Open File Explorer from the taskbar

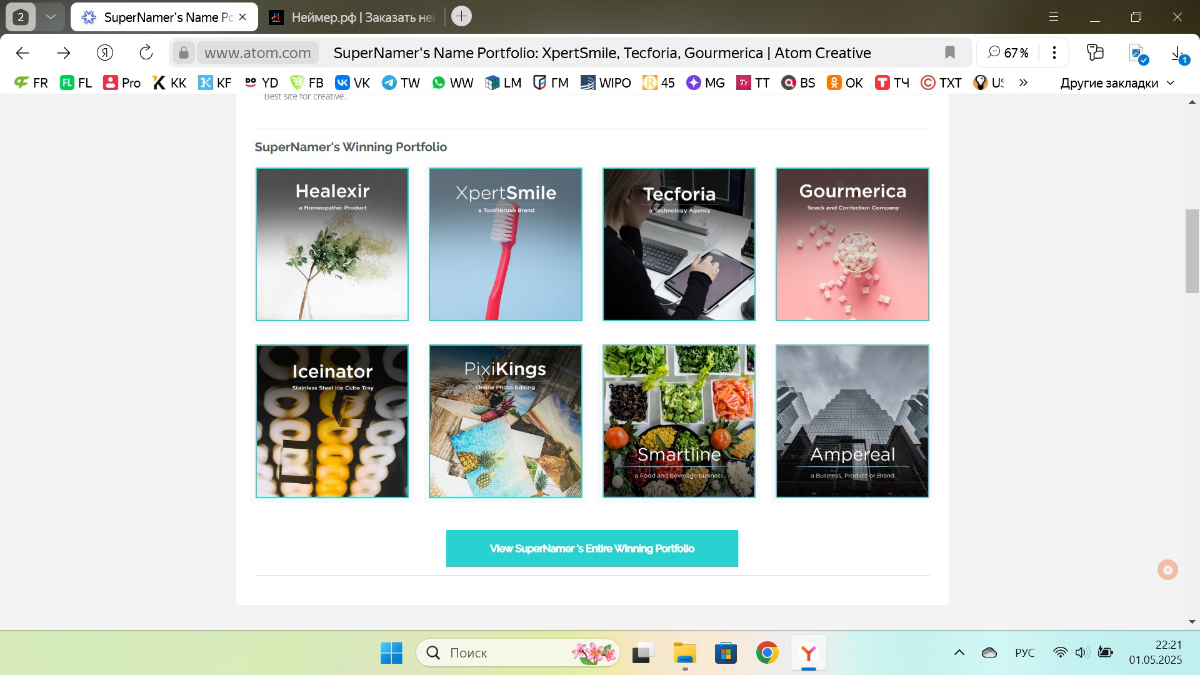pos(685,653)
